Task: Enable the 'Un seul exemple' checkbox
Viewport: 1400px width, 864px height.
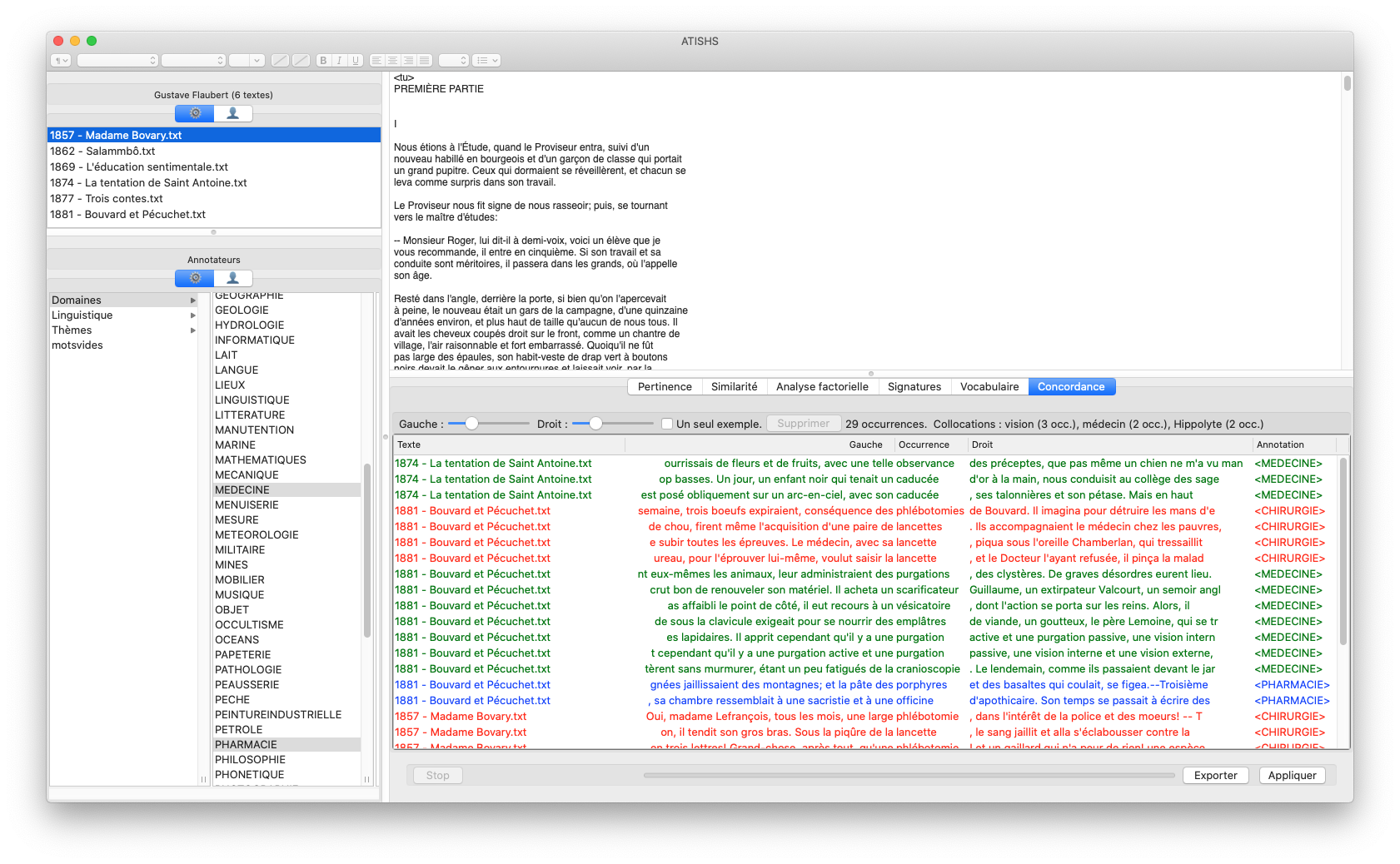Action: [x=667, y=424]
